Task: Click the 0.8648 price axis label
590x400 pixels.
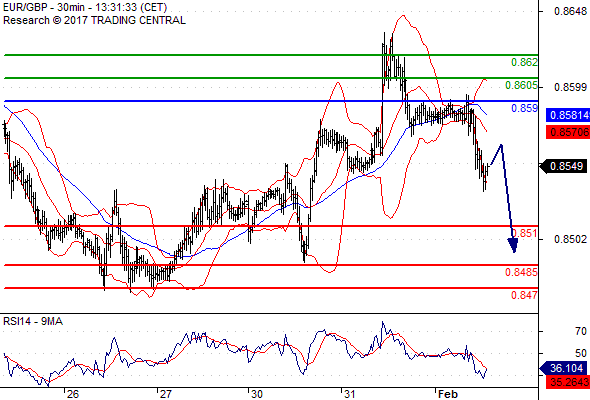Action: (x=570, y=11)
